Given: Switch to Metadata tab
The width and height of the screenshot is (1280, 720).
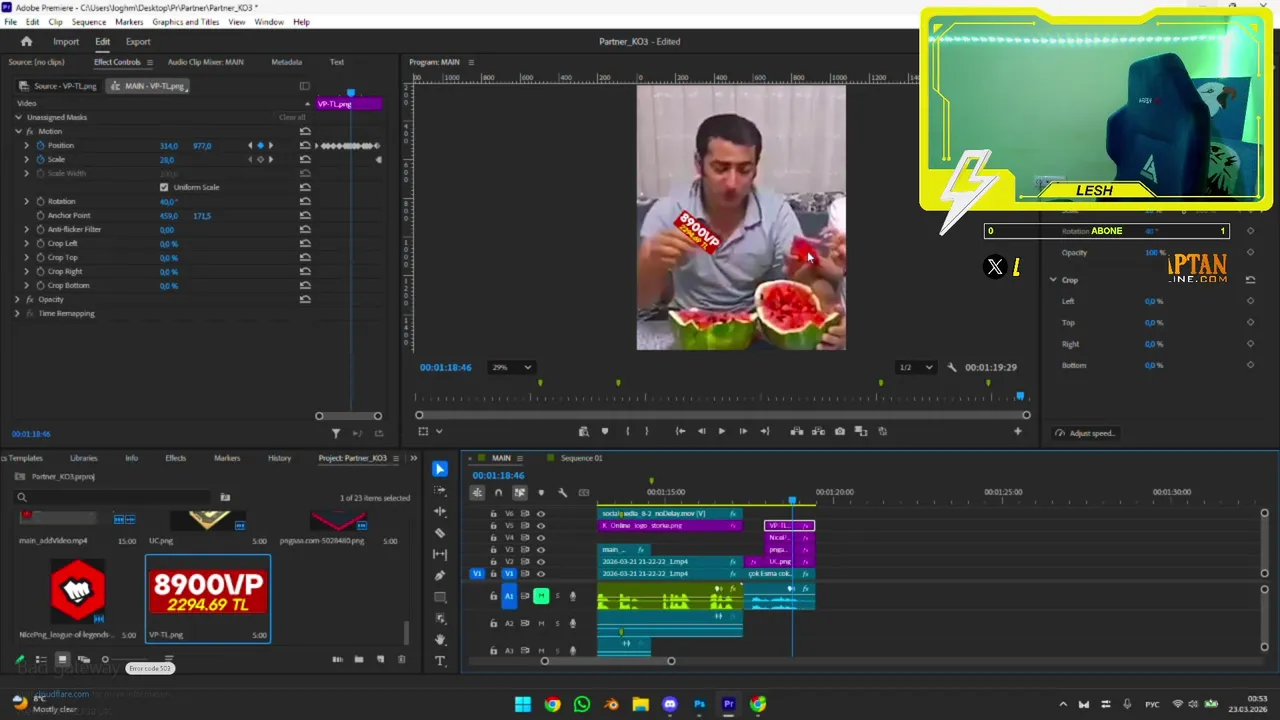Looking at the screenshot, I should [x=287, y=62].
